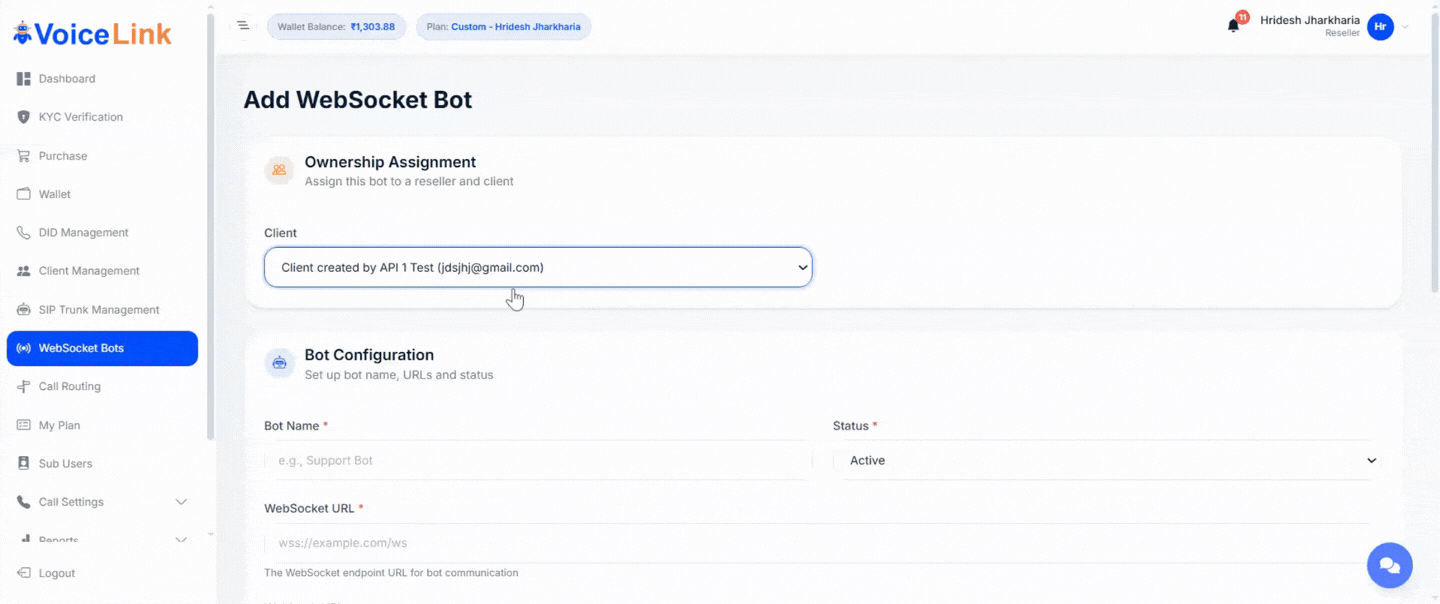
Task: Expand the Reports submenu chevron
Action: tap(181, 540)
